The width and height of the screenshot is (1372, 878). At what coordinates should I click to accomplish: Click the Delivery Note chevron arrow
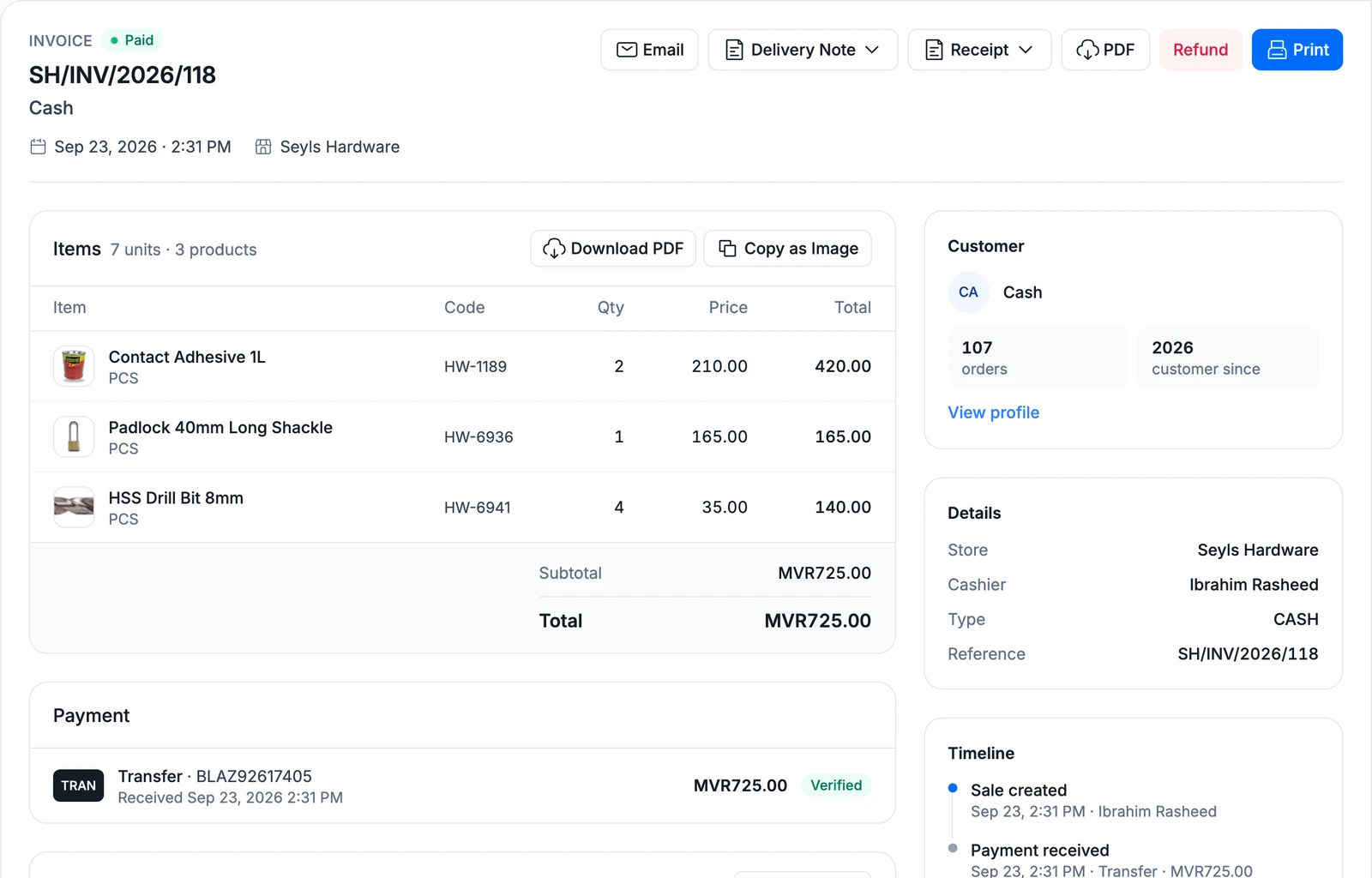point(872,50)
